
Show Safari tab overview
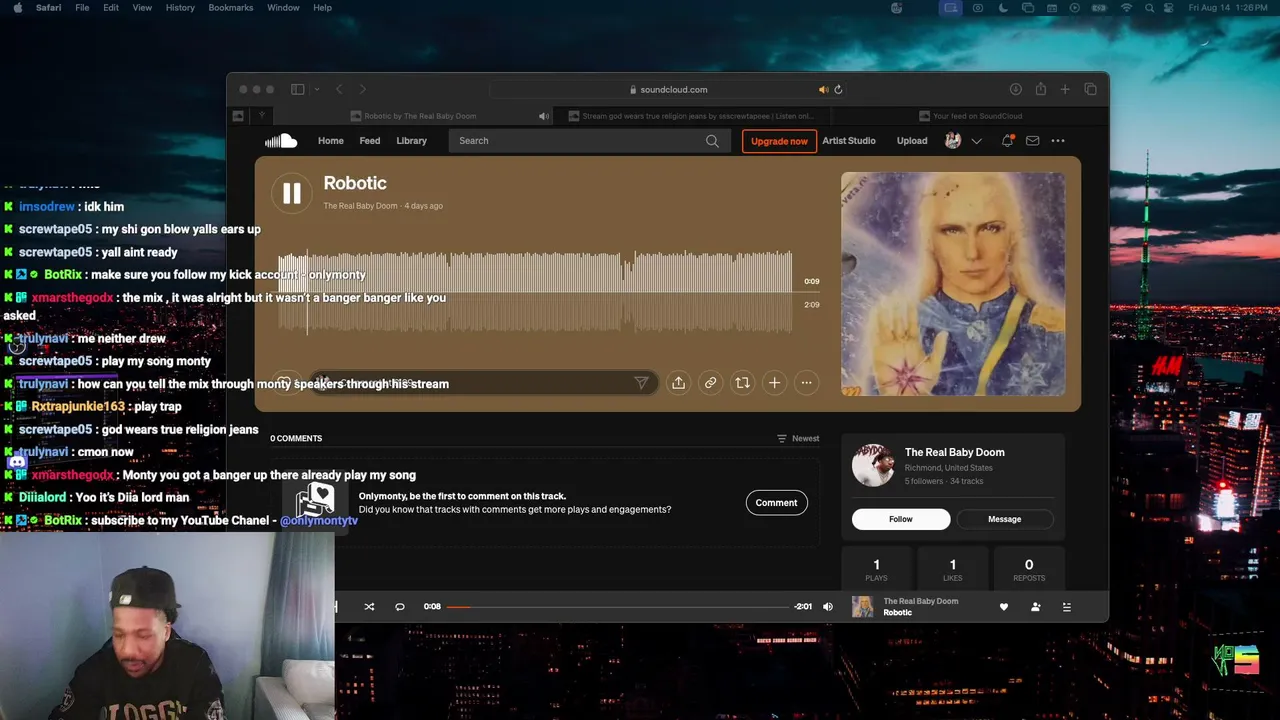point(1090,90)
